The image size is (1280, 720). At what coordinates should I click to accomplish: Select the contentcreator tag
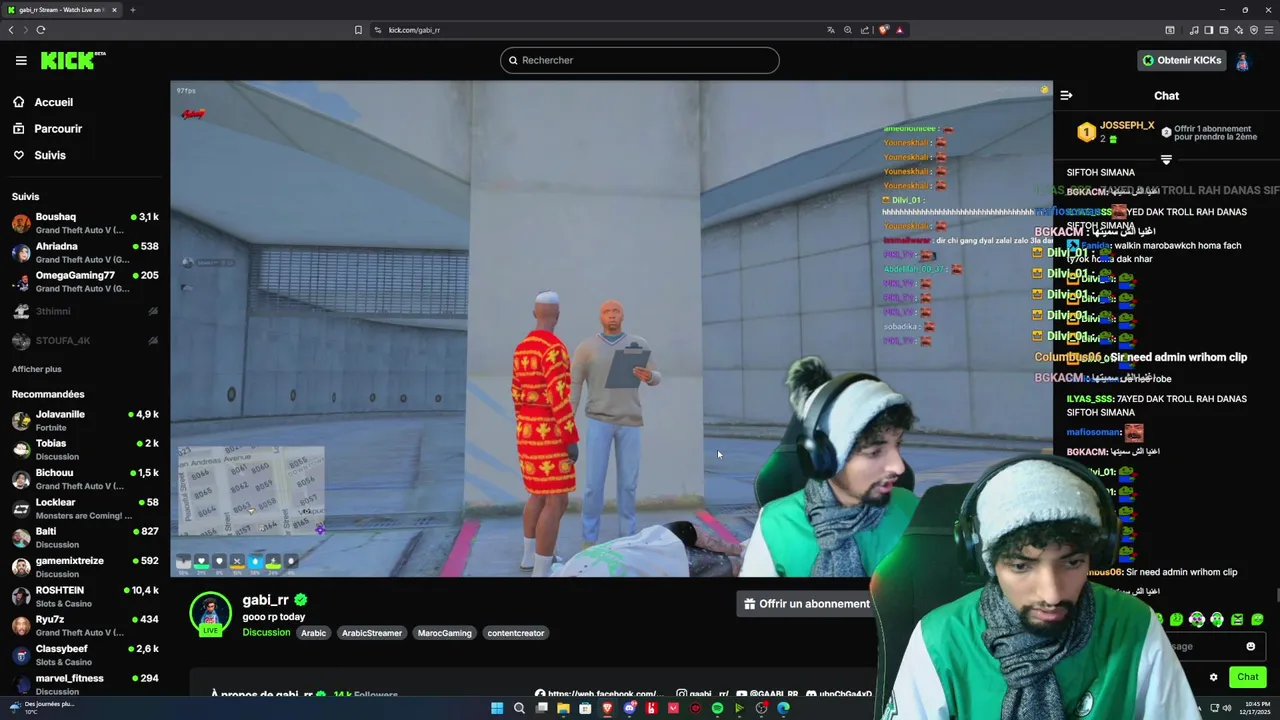(516, 633)
